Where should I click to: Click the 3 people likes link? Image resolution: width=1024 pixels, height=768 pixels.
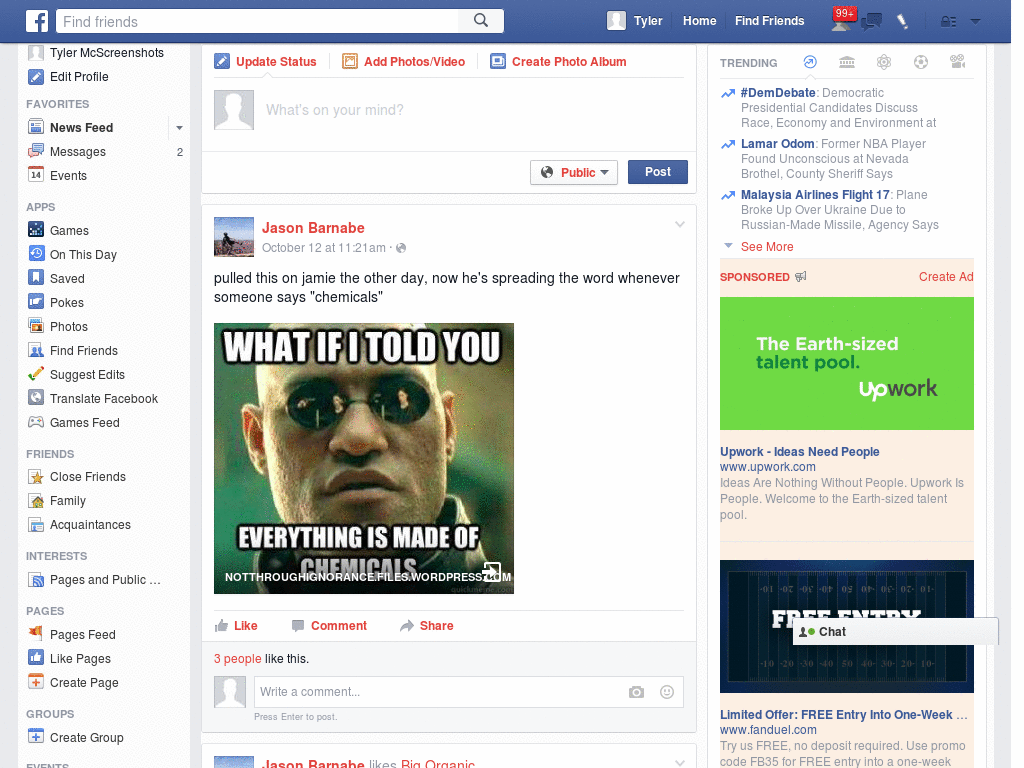click(238, 659)
